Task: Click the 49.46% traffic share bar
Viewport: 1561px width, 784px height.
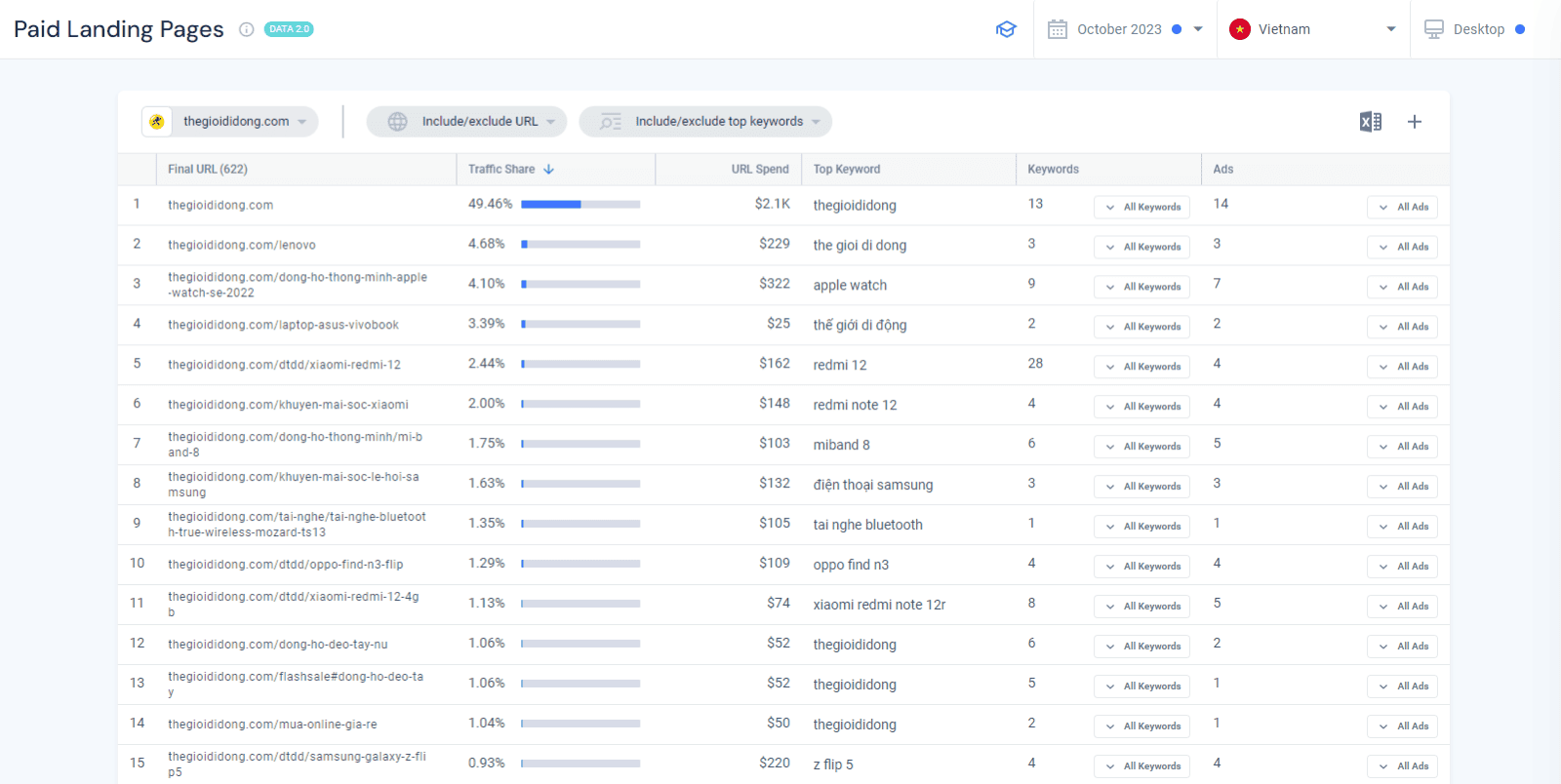Action: [x=580, y=205]
